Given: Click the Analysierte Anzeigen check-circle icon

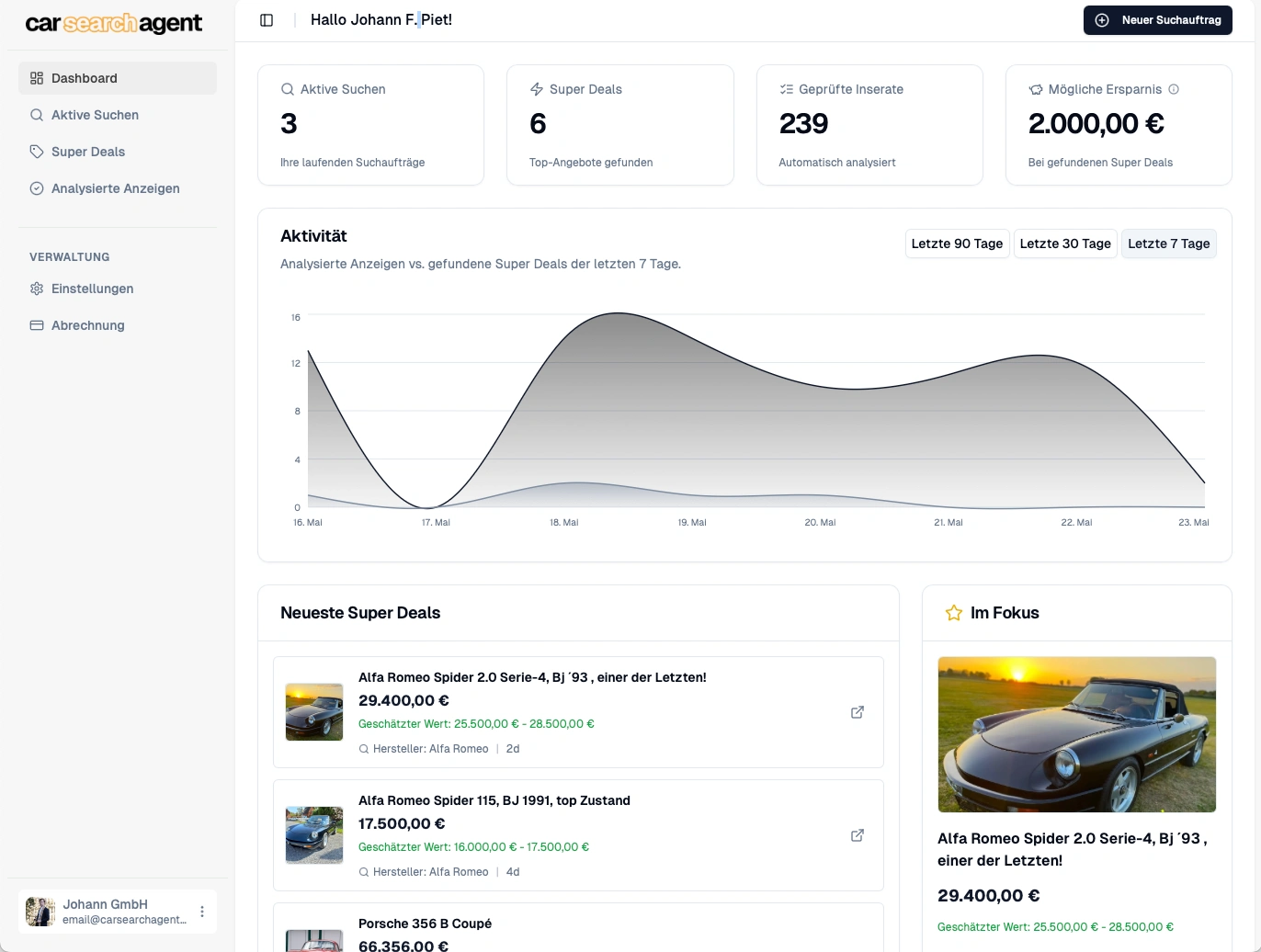Looking at the screenshot, I should pyautogui.click(x=37, y=188).
